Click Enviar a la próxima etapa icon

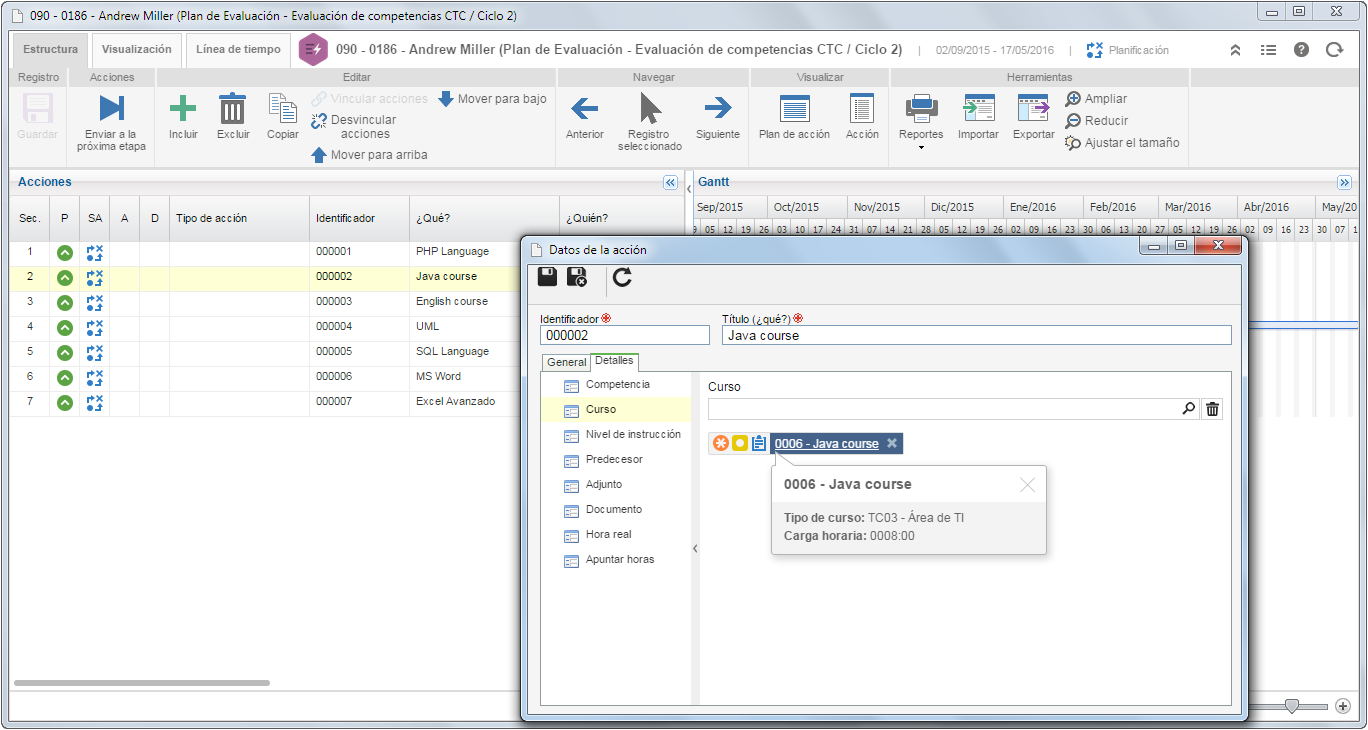pos(111,108)
